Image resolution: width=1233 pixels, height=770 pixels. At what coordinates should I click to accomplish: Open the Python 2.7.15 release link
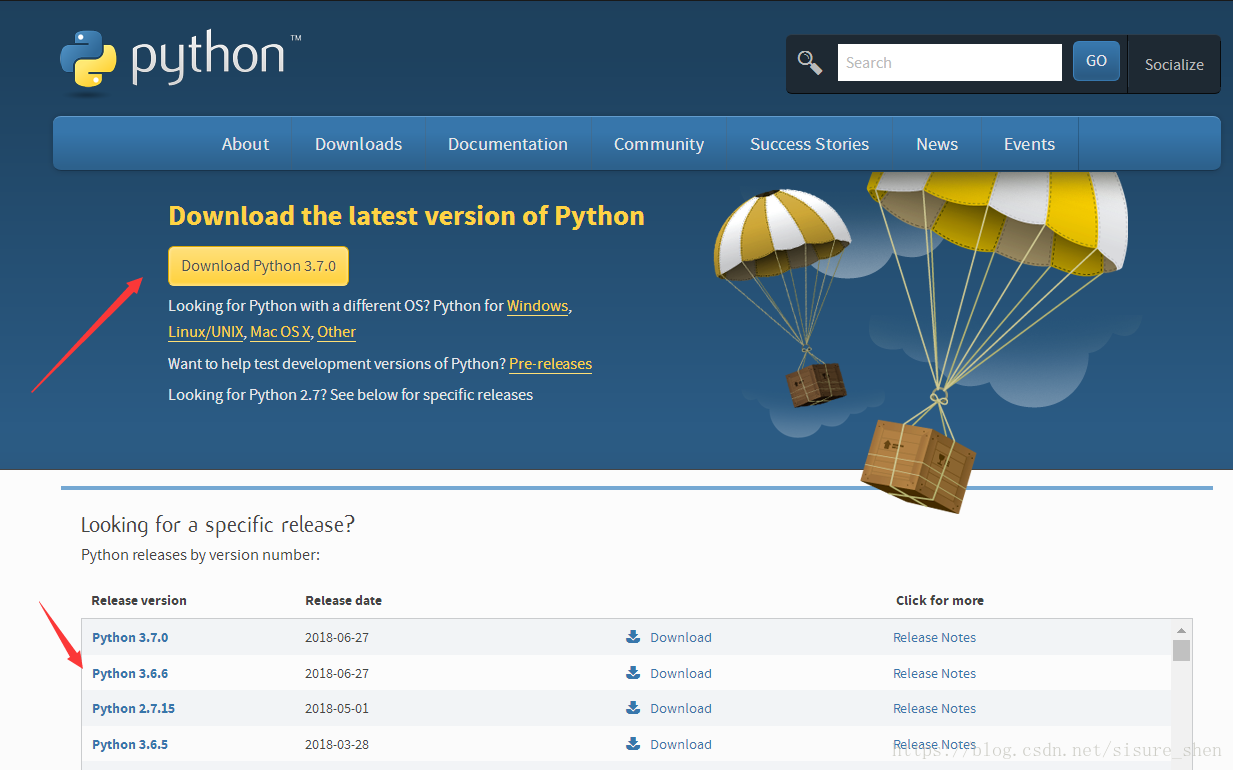click(133, 708)
